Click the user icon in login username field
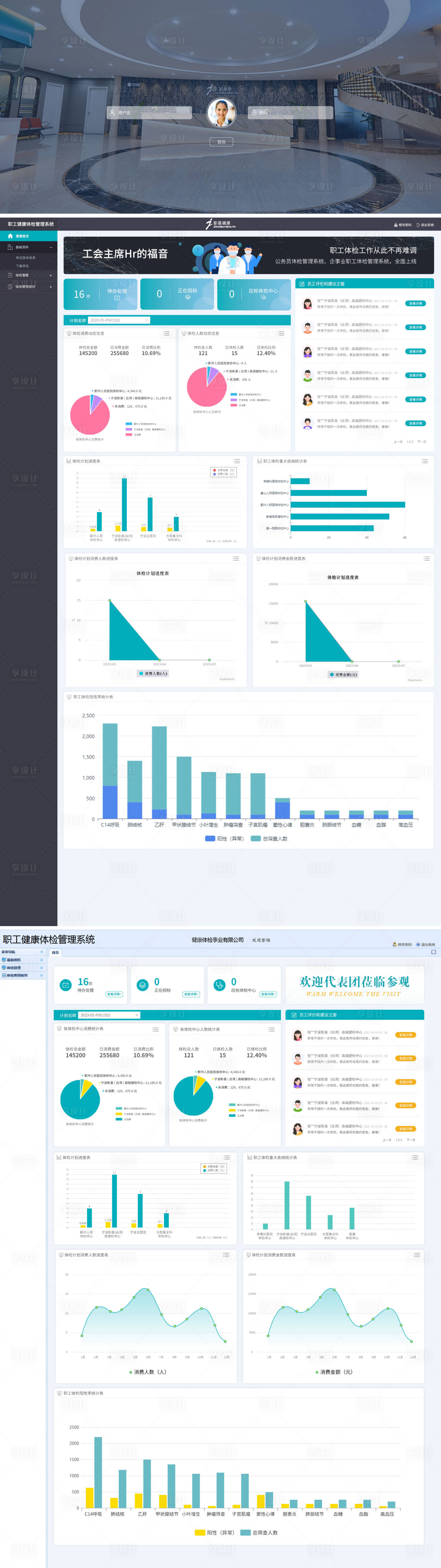This screenshot has width=441, height=1568. click(x=112, y=113)
